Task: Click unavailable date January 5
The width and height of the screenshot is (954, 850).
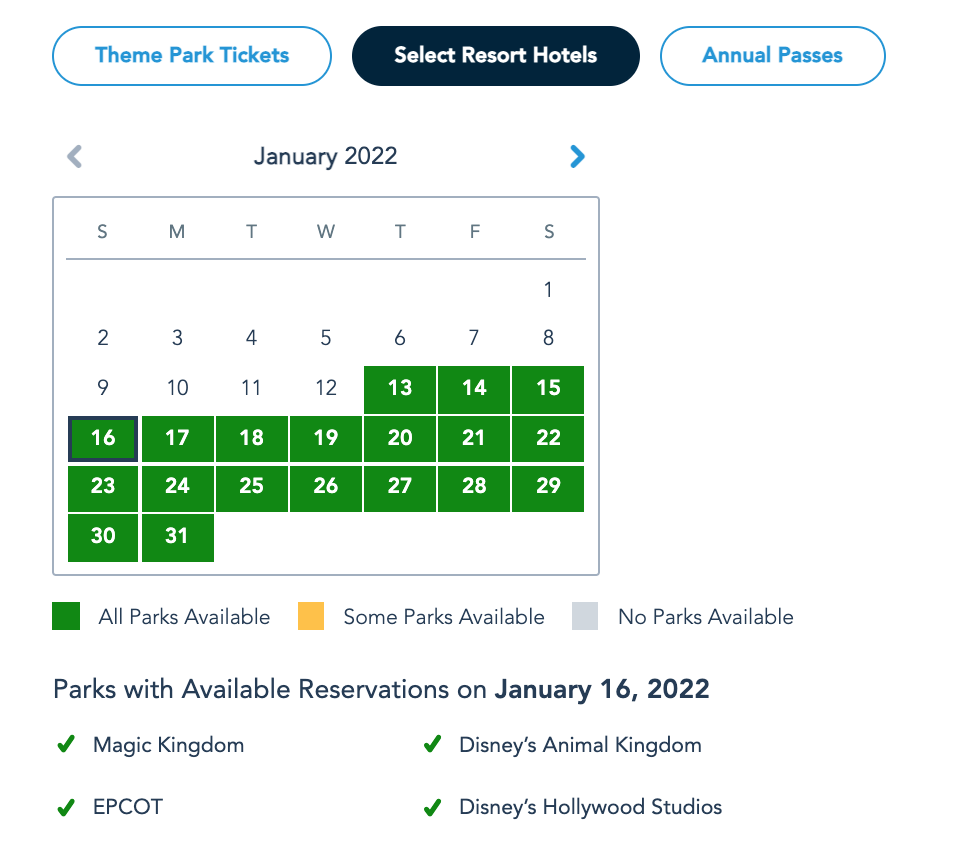Action: pos(326,338)
